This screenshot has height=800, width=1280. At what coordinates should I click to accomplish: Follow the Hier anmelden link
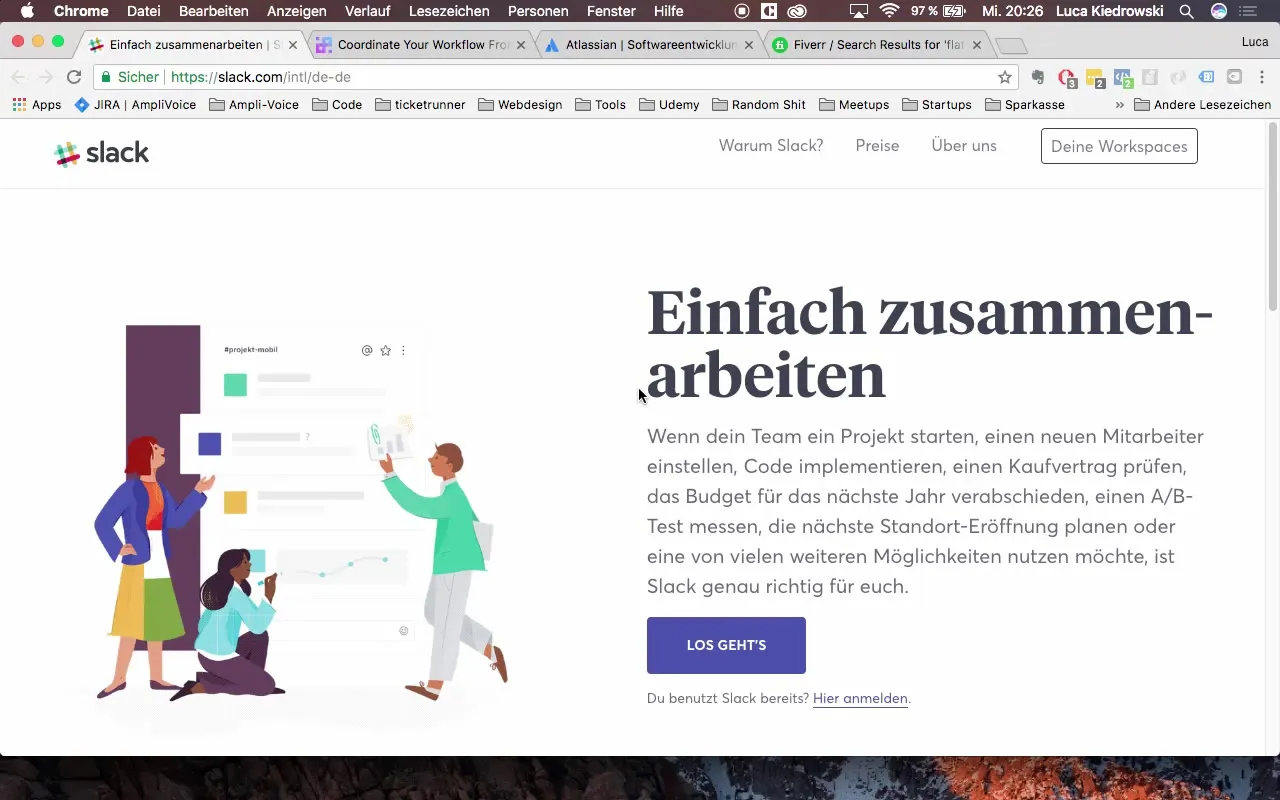[x=860, y=698]
